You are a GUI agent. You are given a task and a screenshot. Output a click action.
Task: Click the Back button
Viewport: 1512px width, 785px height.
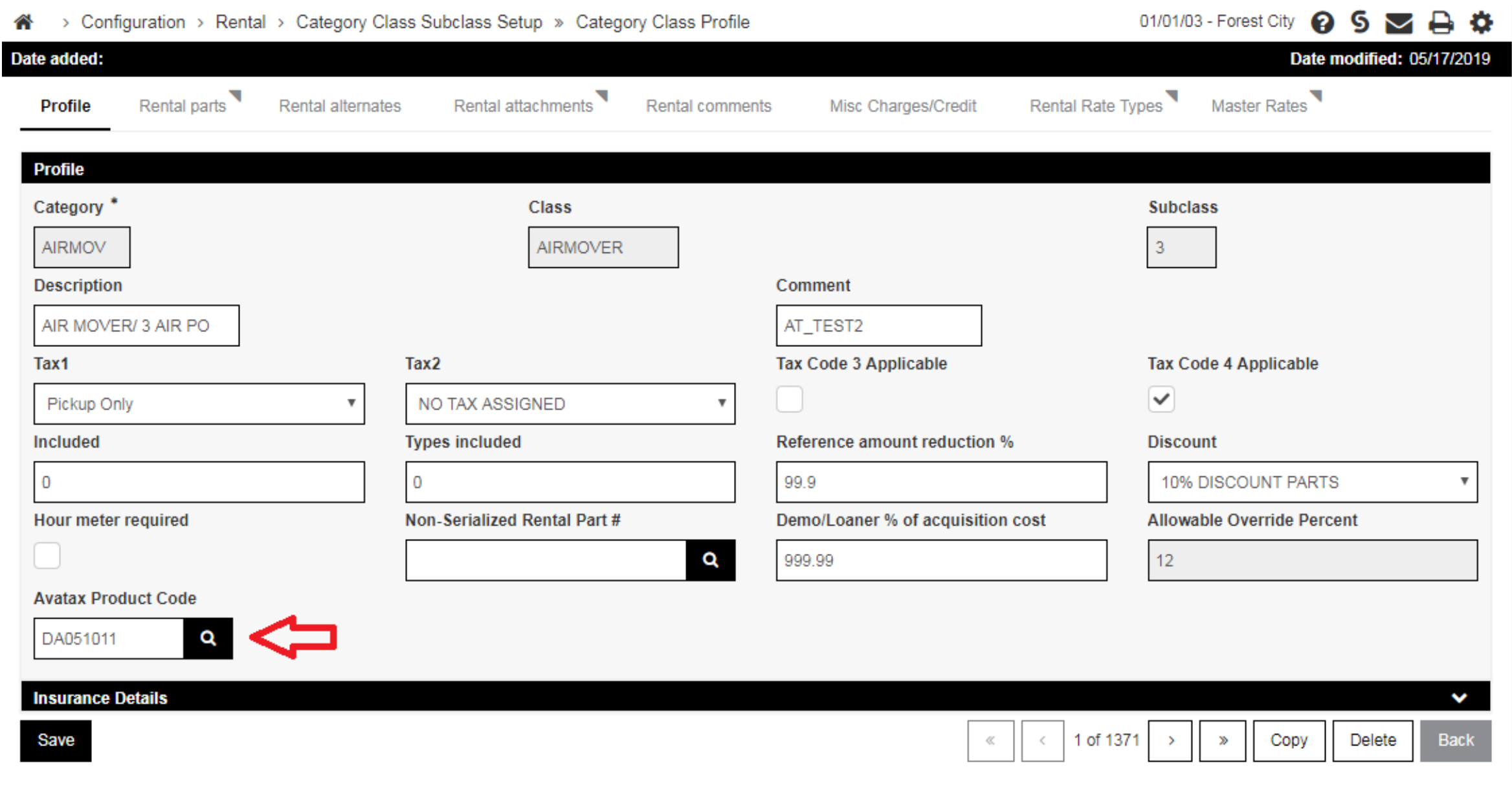coord(1456,741)
